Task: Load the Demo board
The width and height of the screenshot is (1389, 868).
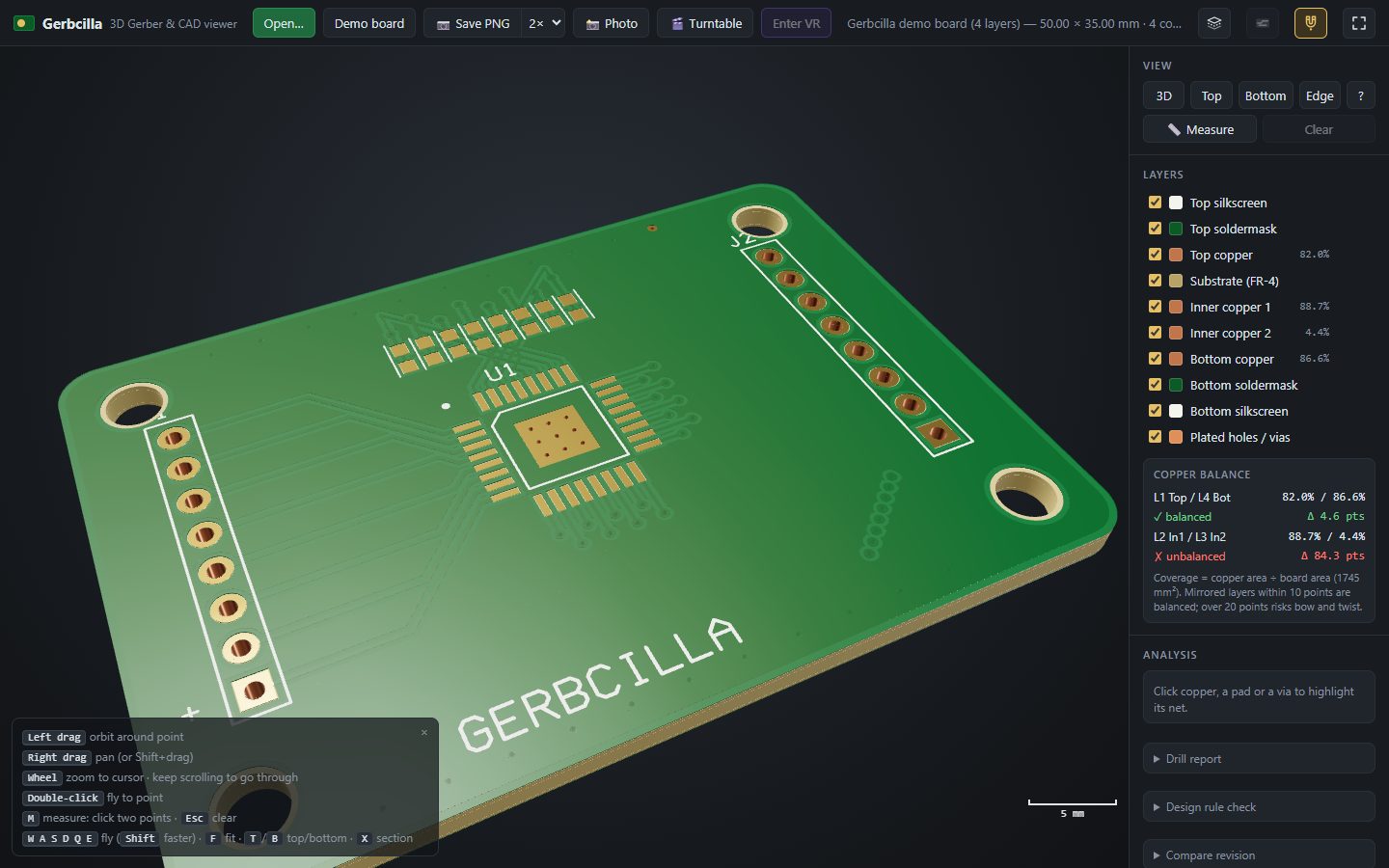Action: coord(369,23)
